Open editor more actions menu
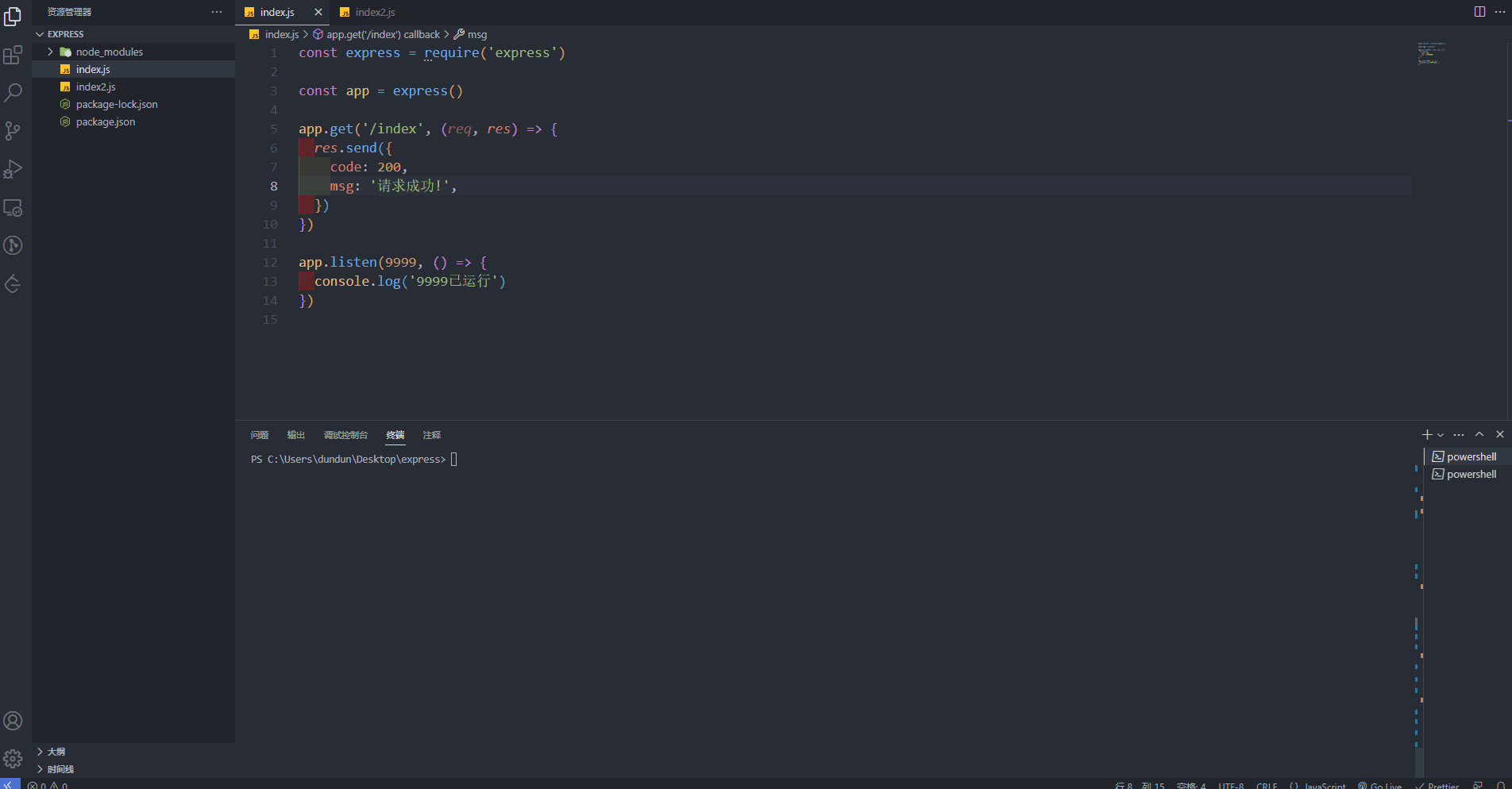Screen dimensions: 1512x789 1499,12
